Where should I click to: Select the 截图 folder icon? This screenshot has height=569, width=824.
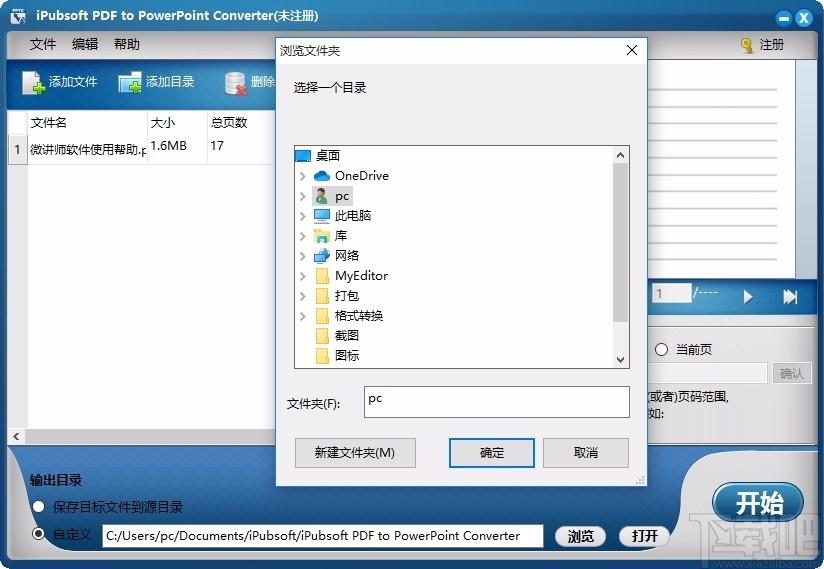tap(322, 336)
